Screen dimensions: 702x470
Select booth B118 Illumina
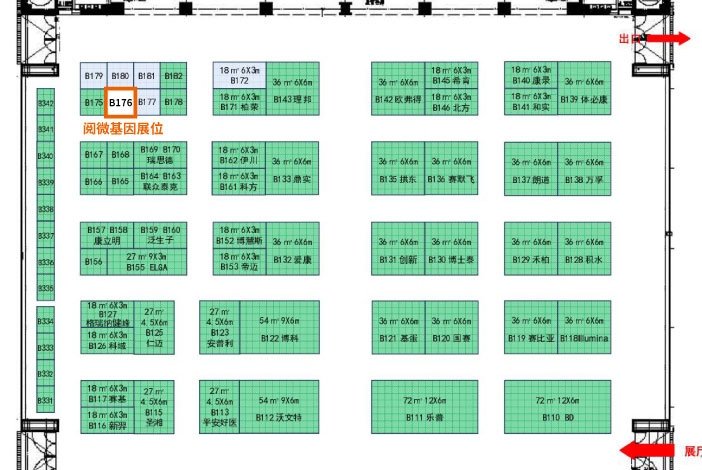tap(583, 327)
